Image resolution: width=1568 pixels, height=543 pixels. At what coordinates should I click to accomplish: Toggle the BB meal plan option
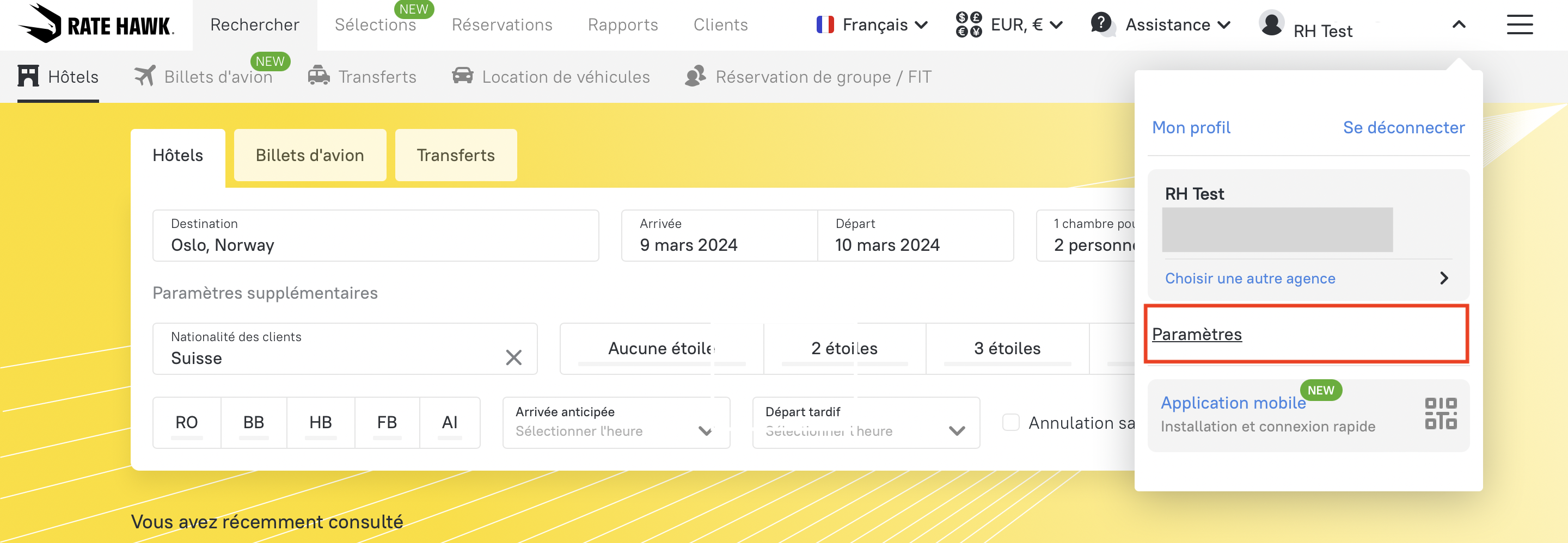[253, 423]
